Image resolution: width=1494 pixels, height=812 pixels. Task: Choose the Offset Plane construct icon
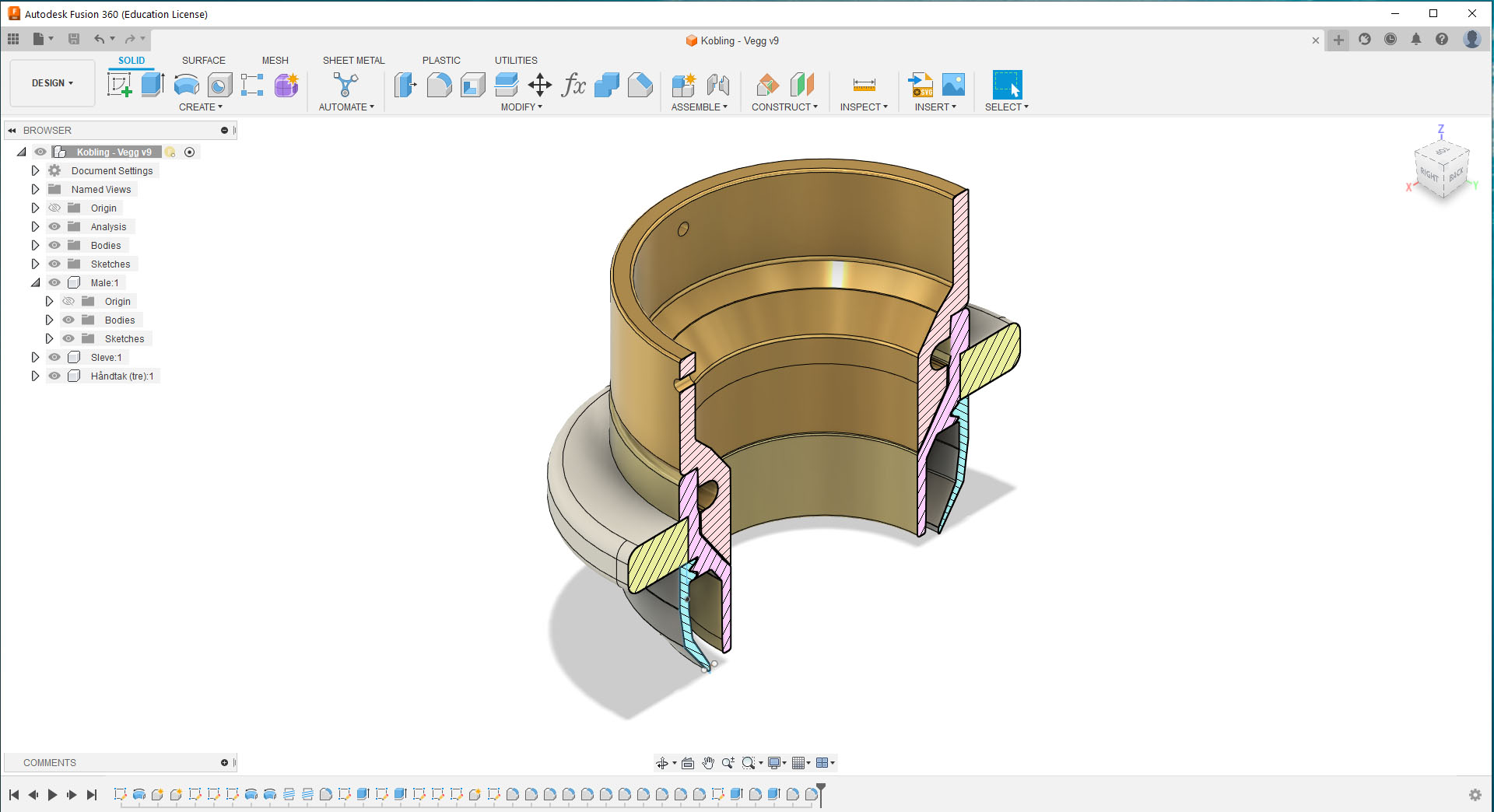768,85
